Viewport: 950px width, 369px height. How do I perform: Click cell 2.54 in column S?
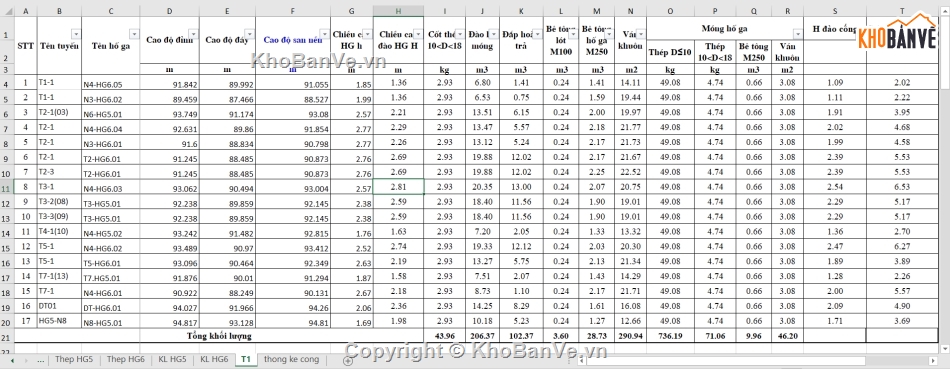[x=835, y=187]
